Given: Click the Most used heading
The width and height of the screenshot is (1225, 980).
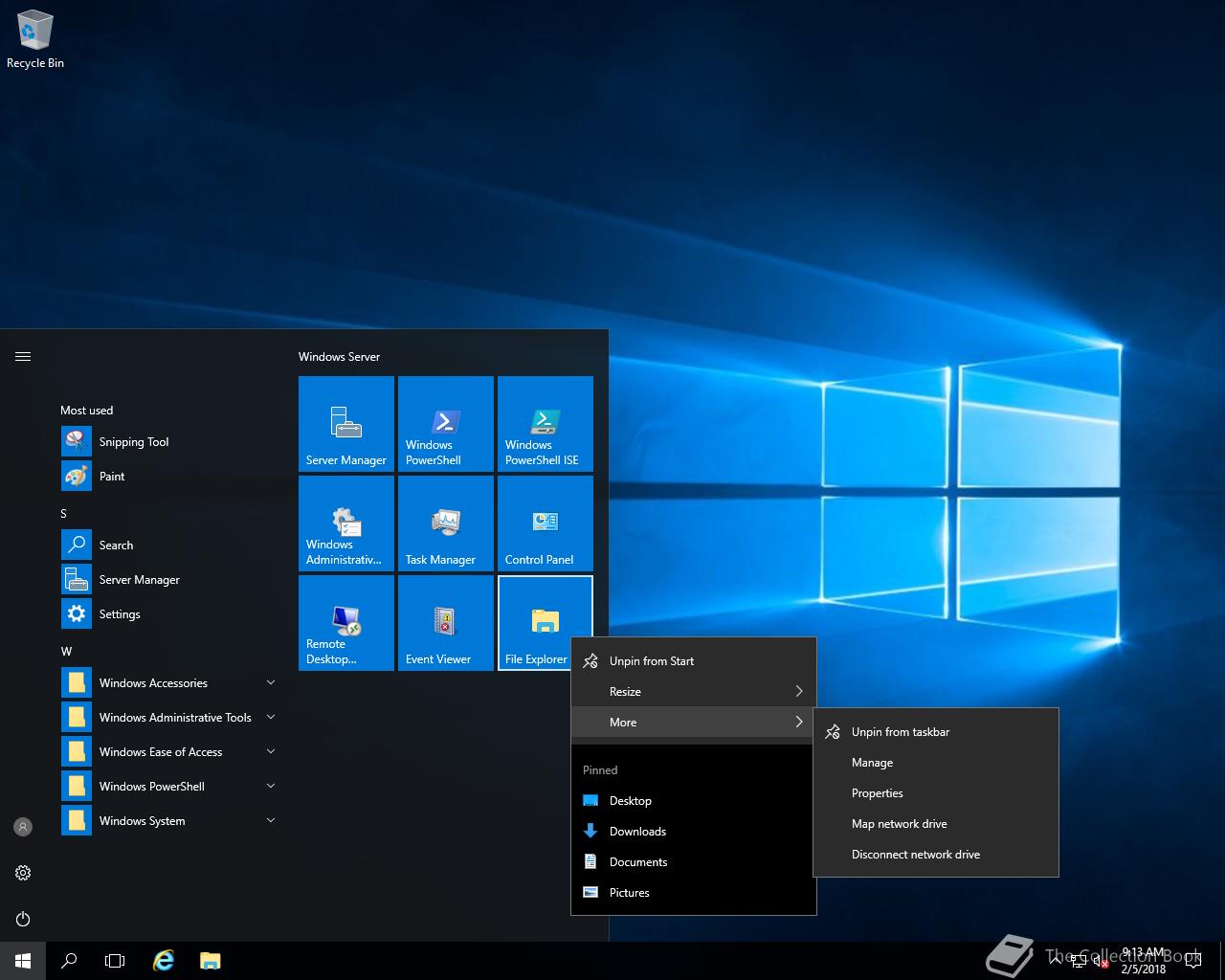Looking at the screenshot, I should pyautogui.click(x=86, y=410).
